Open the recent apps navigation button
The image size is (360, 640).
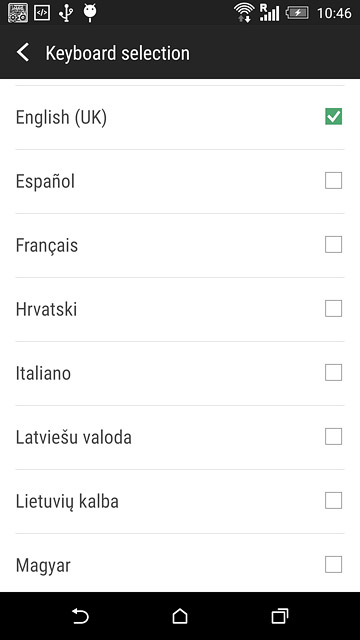click(x=280, y=616)
